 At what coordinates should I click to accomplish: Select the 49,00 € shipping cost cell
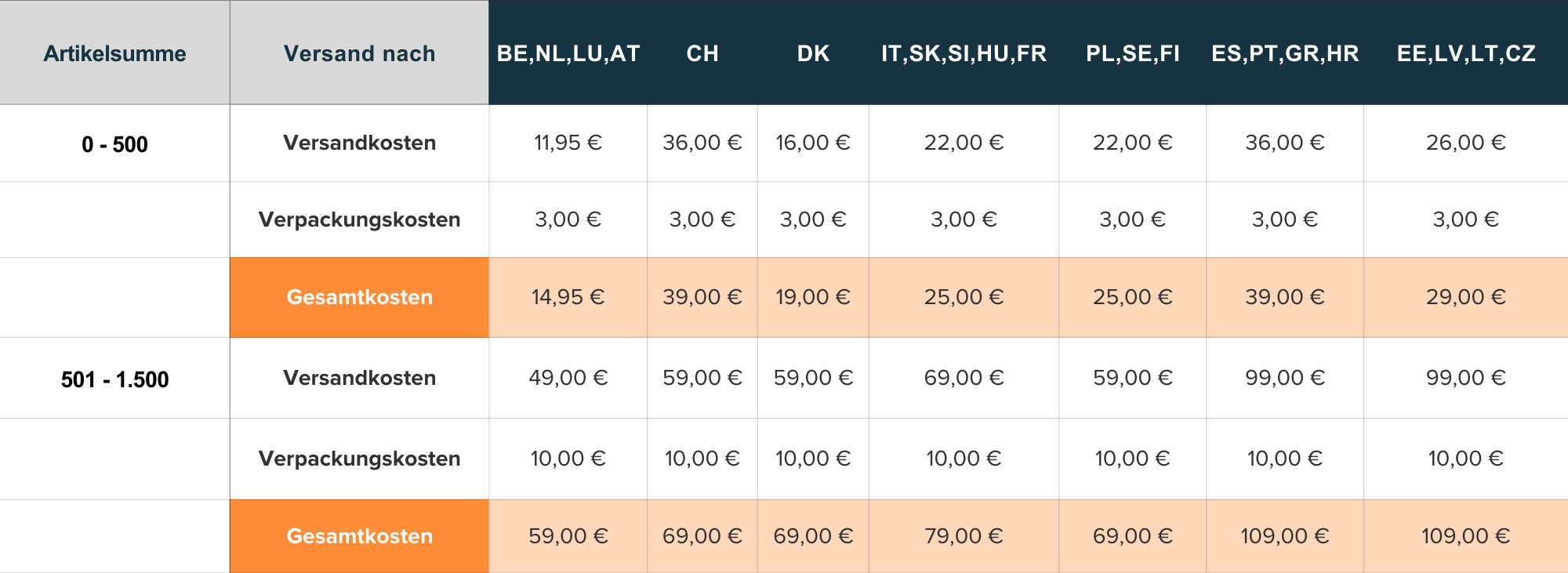coord(568,378)
